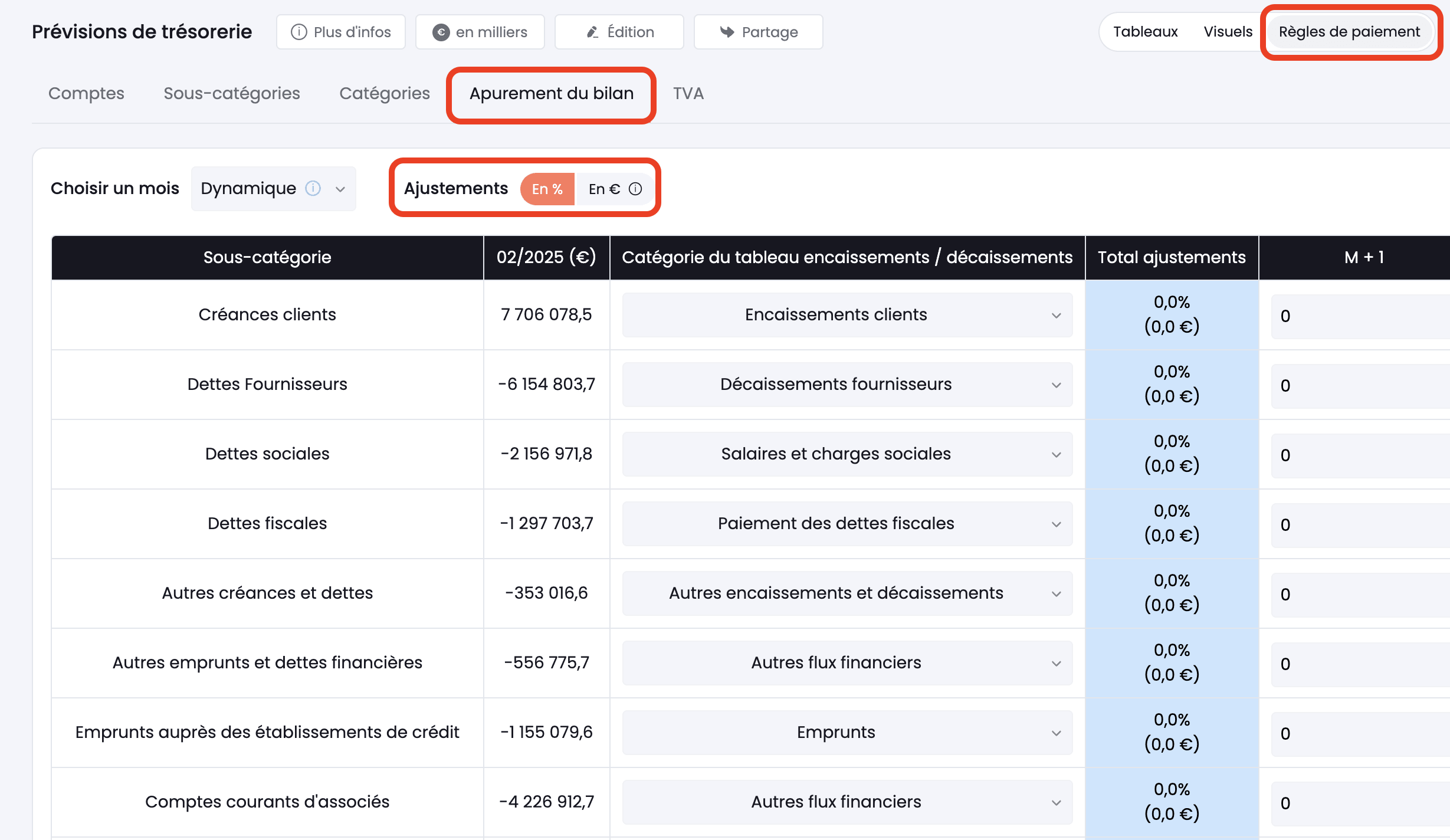Click the -4 226 912,7 amount
The width and height of the screenshot is (1450, 840).
pyautogui.click(x=546, y=802)
